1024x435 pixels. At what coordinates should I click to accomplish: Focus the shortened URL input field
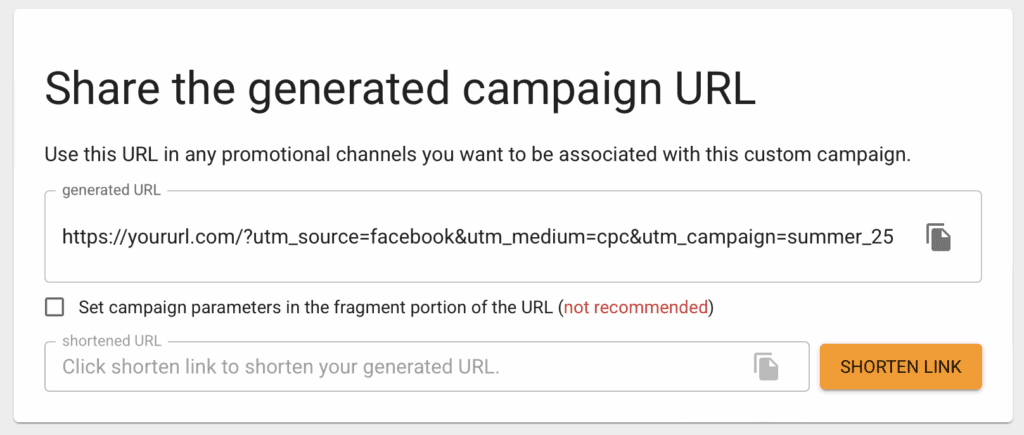(x=427, y=366)
